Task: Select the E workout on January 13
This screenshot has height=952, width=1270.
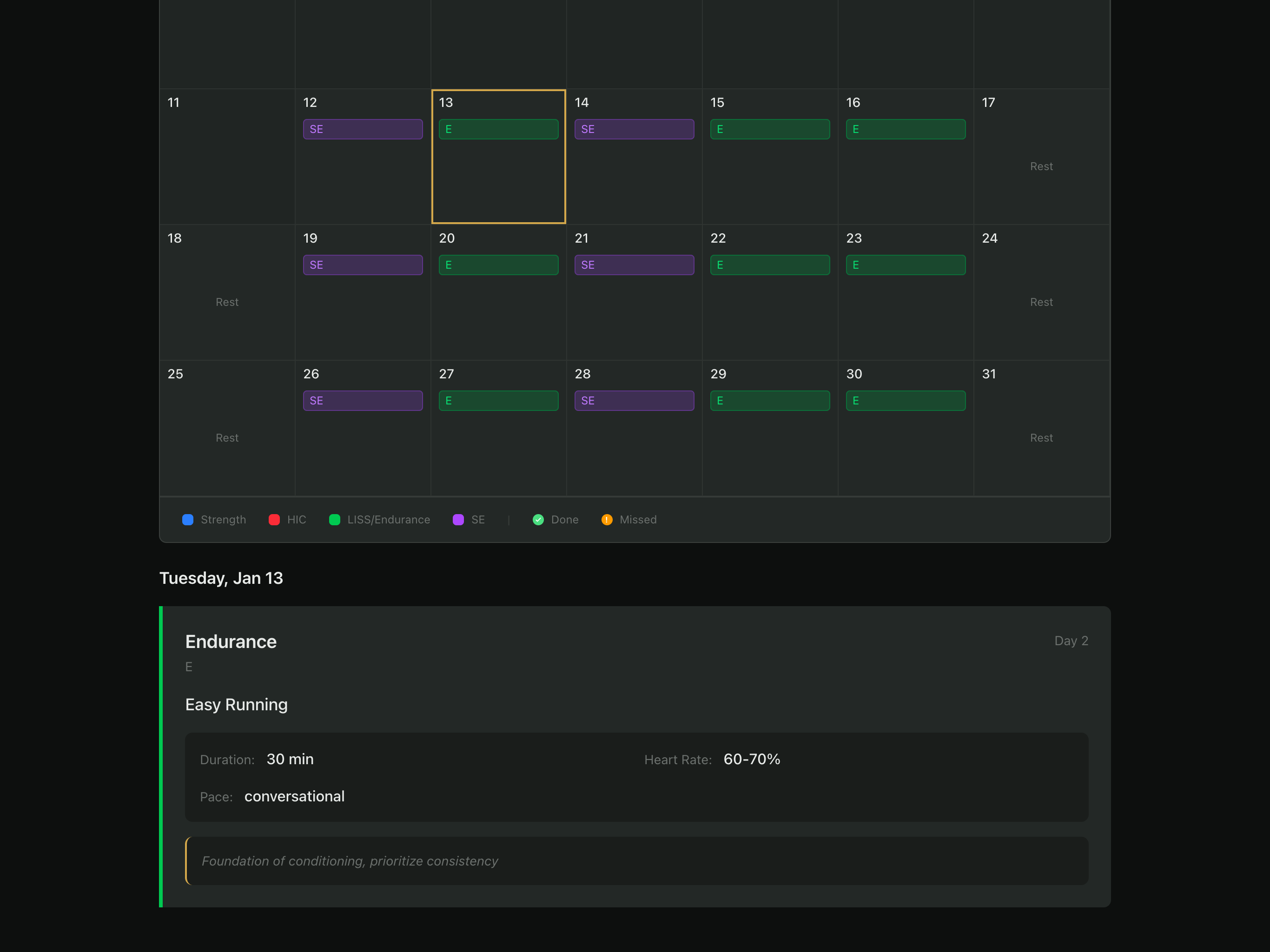Action: 498,129
